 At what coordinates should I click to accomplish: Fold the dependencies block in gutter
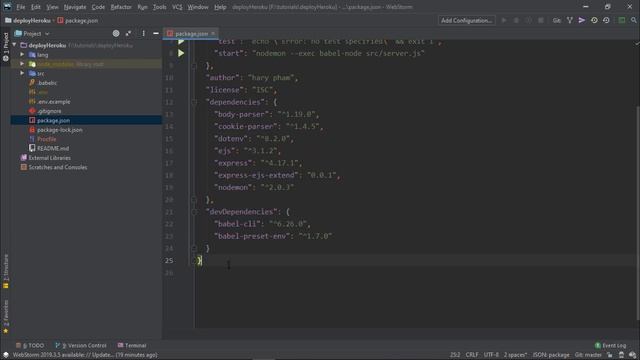click(x=194, y=102)
